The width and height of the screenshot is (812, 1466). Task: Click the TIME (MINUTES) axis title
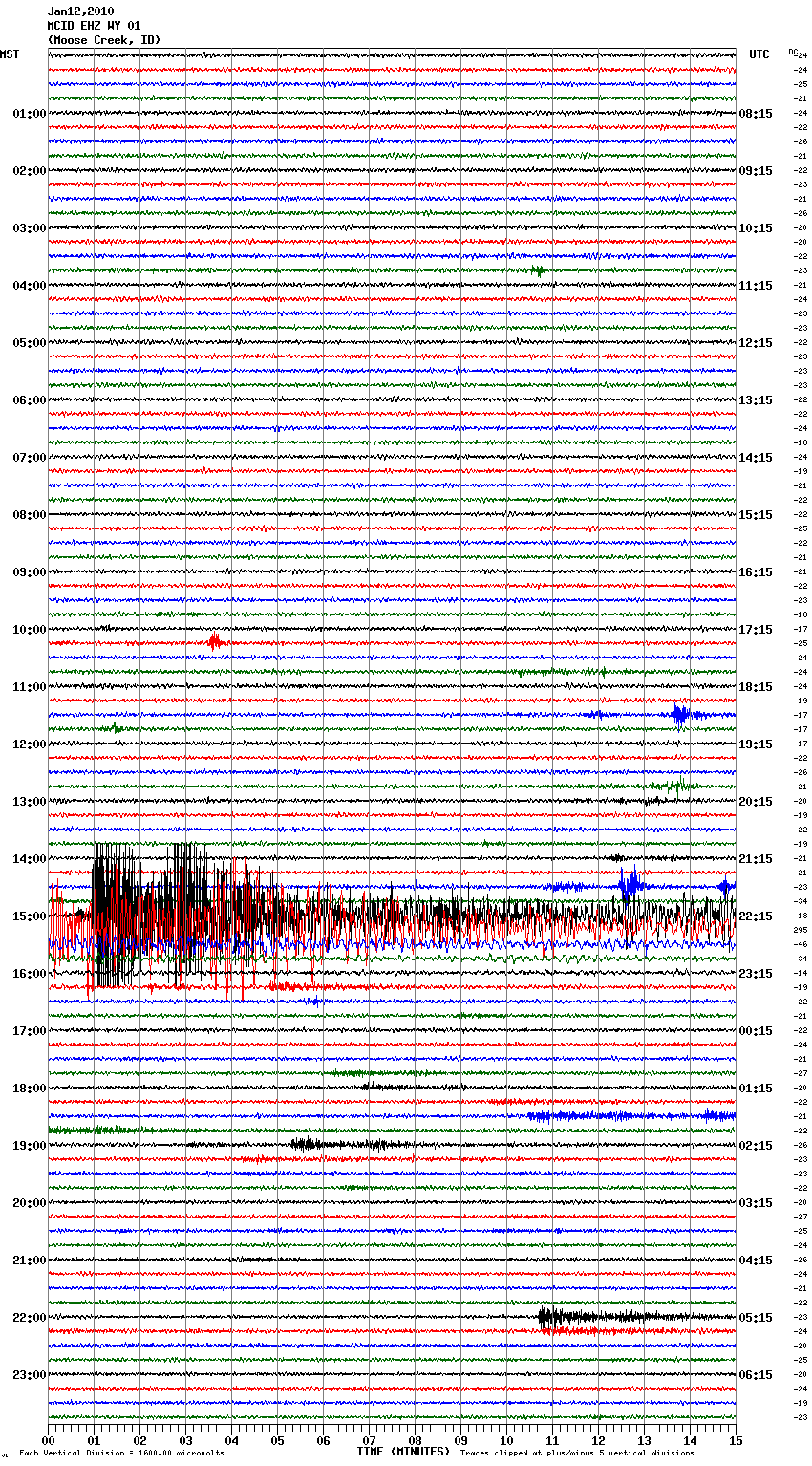403,1452
